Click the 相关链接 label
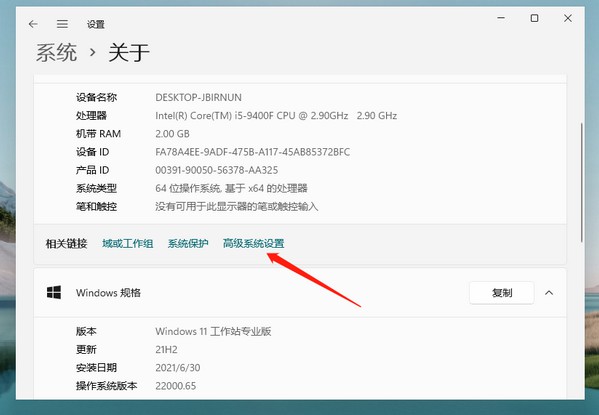Screen dimensions: 599x415 coord(66,243)
